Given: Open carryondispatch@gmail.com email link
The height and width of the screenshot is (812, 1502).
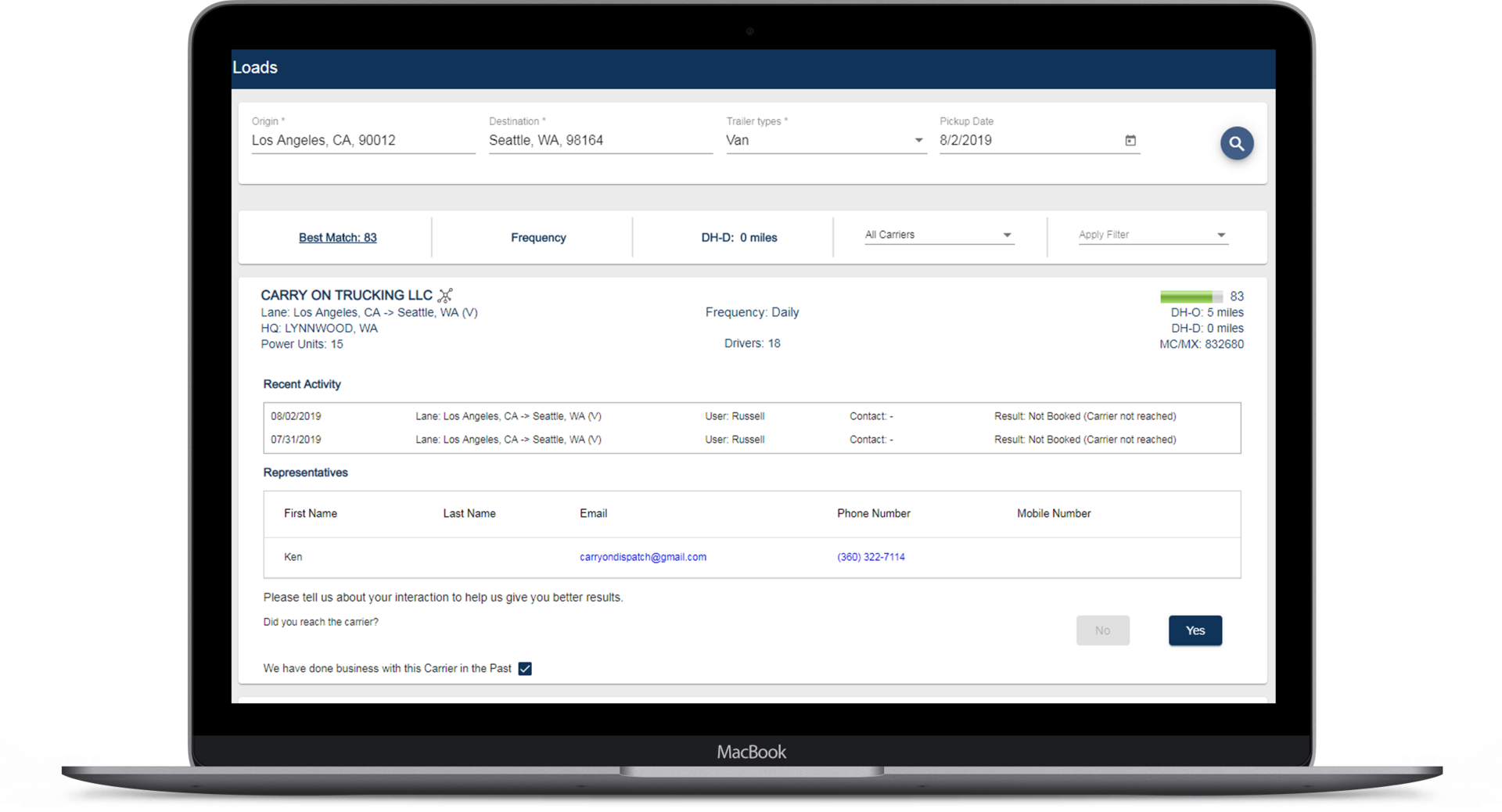Looking at the screenshot, I should point(642,557).
